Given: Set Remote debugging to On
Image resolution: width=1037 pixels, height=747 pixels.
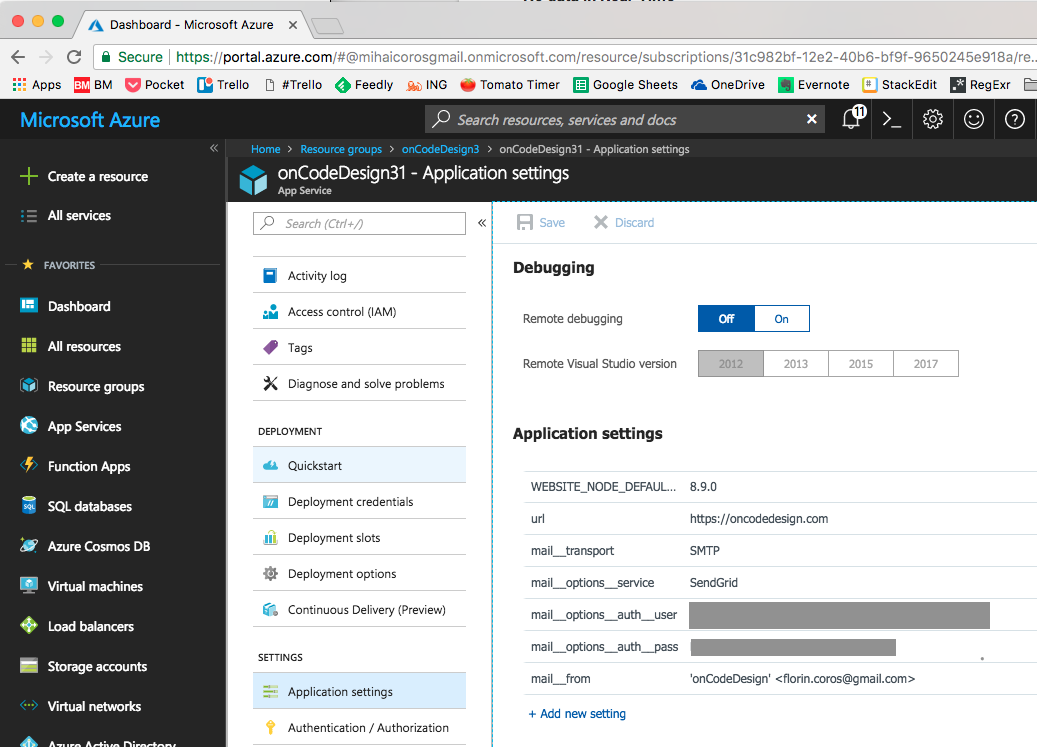Looking at the screenshot, I should click(782, 319).
